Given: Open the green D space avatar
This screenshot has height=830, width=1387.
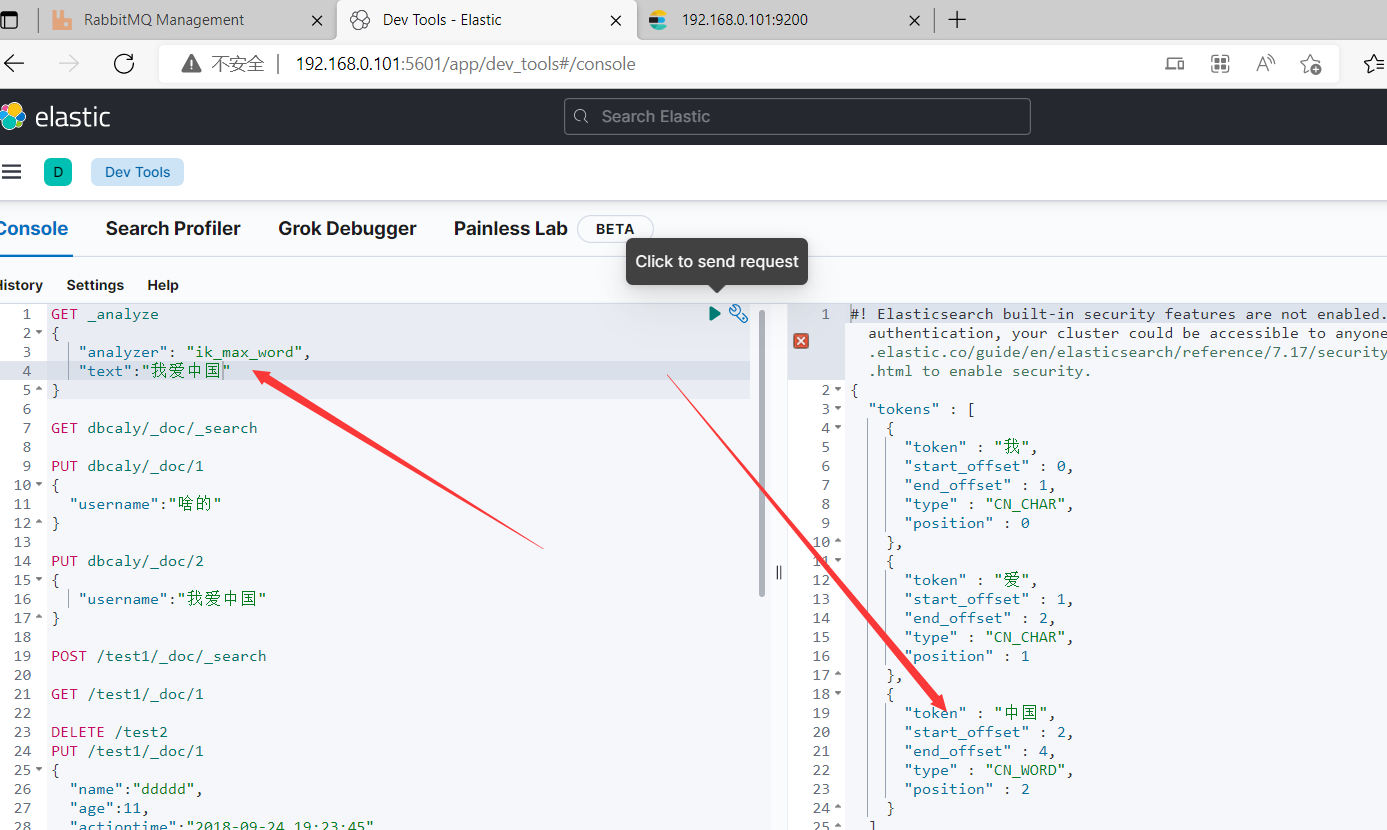Looking at the screenshot, I should click(58, 172).
